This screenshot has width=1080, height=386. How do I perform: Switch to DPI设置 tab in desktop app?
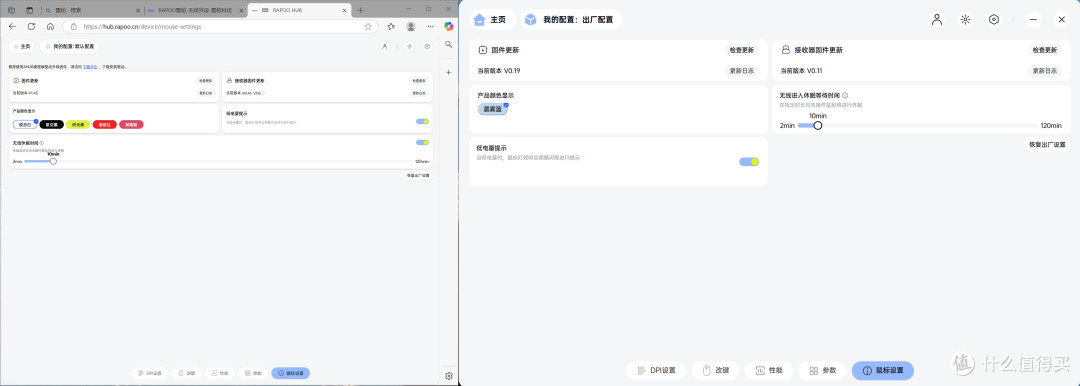click(x=656, y=370)
